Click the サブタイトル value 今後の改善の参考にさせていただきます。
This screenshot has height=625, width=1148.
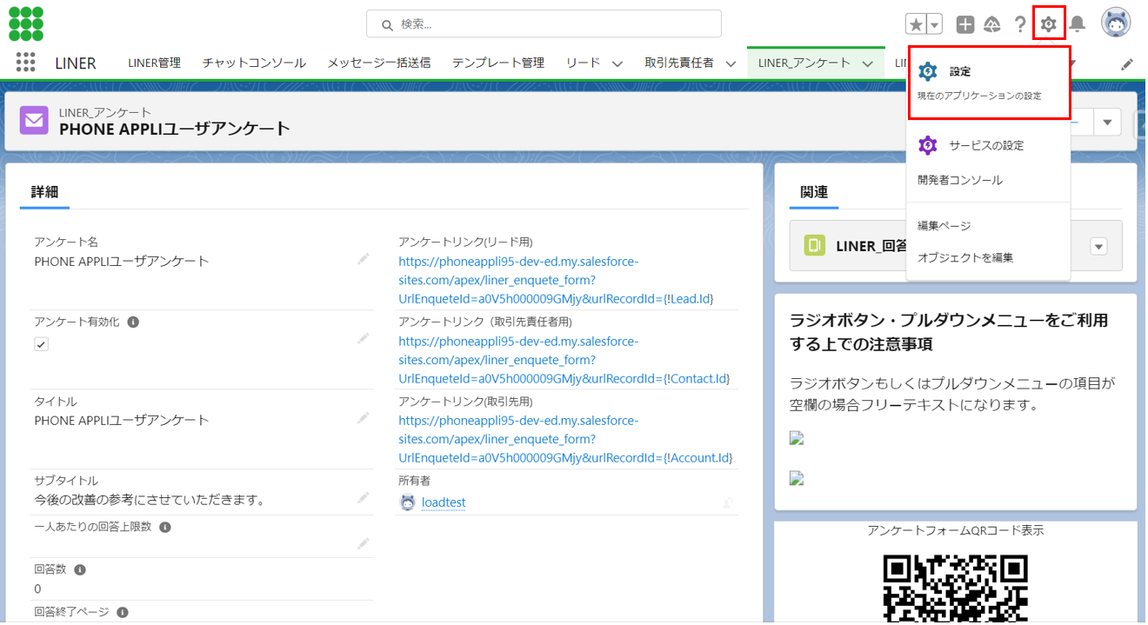149,500
